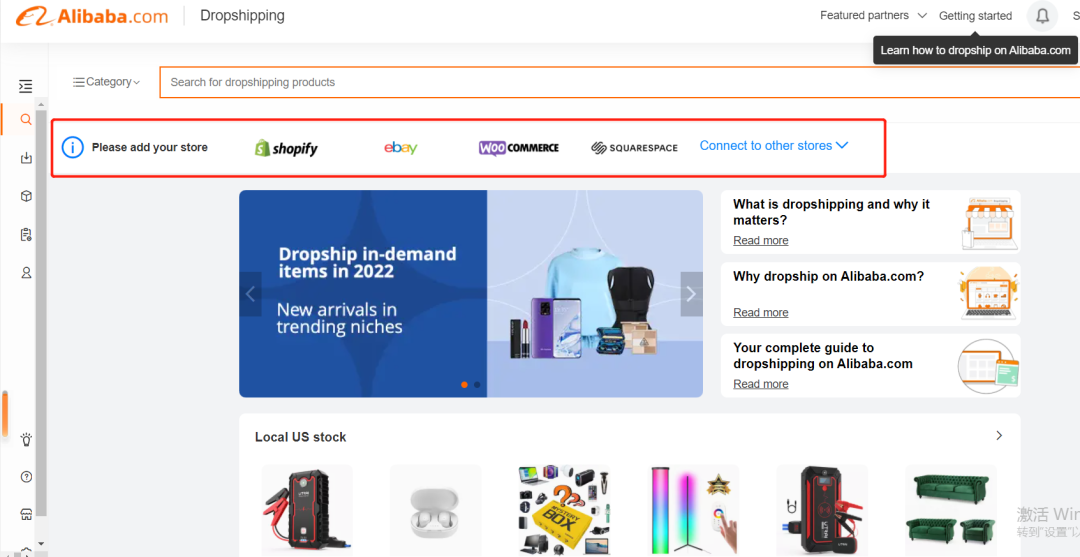This screenshot has width=1080, height=557.
Task: Connect the eBay store logo
Action: coord(401,147)
